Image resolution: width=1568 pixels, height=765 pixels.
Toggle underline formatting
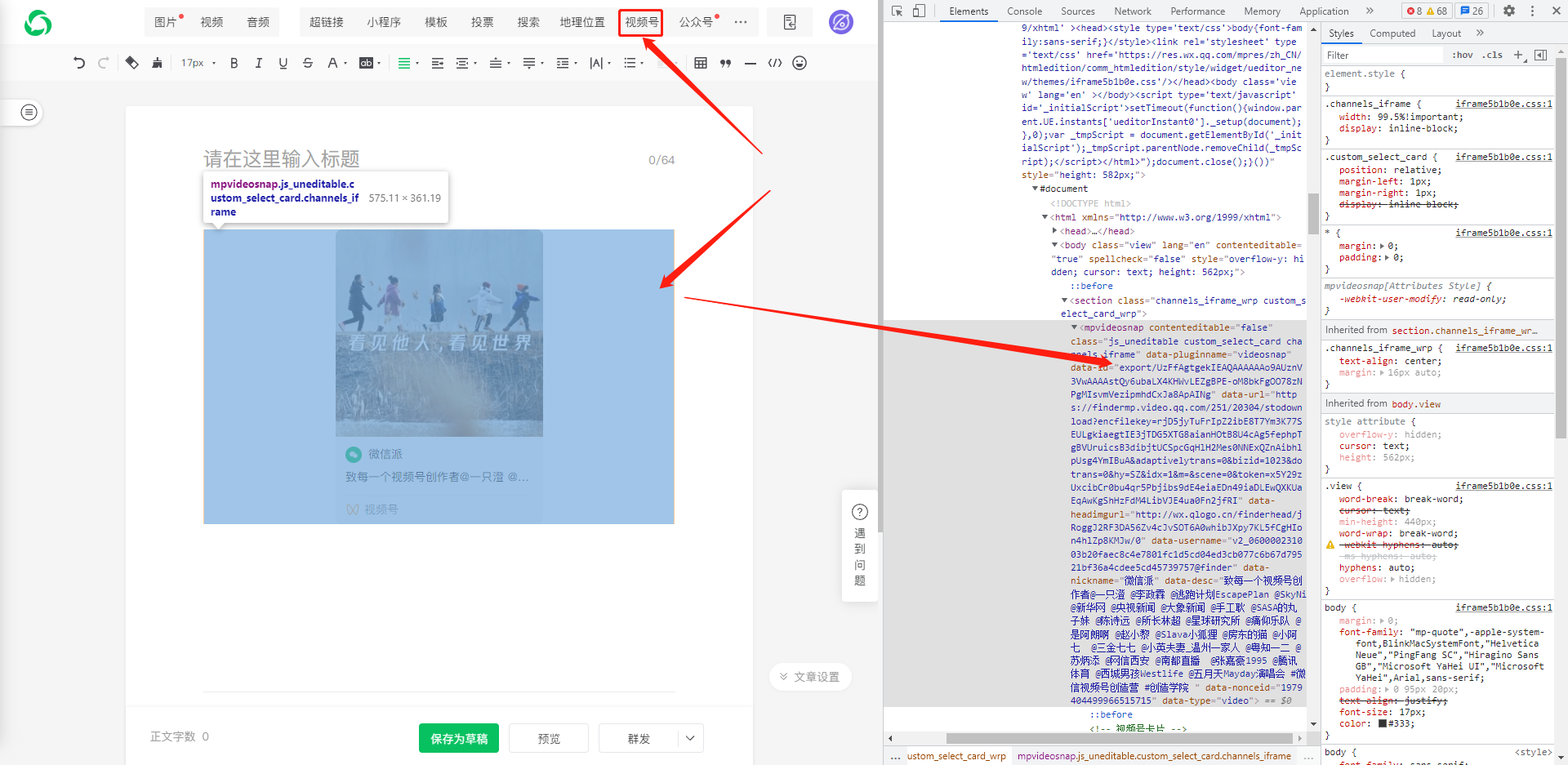(283, 63)
